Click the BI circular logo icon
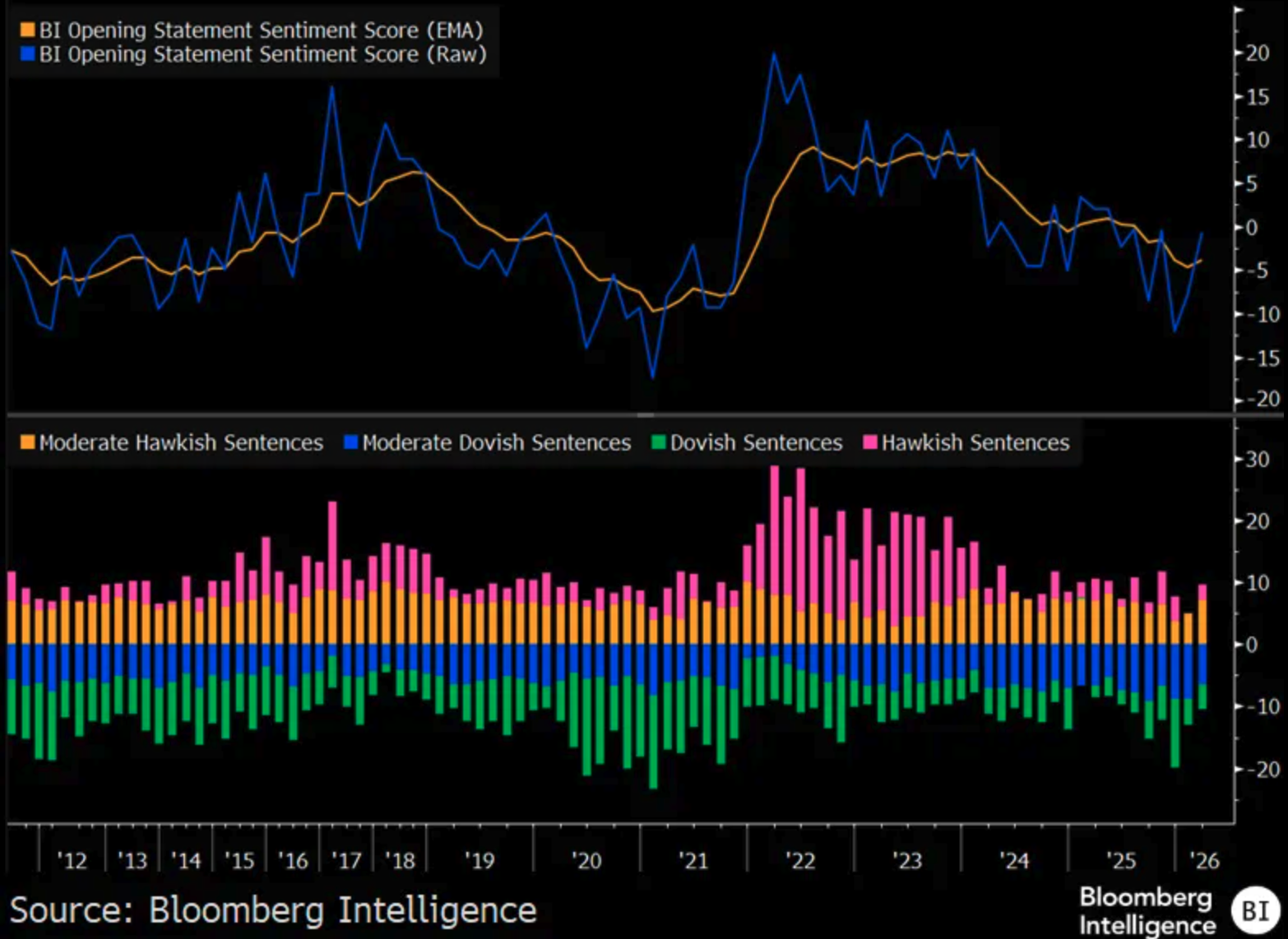 pyautogui.click(x=1254, y=910)
